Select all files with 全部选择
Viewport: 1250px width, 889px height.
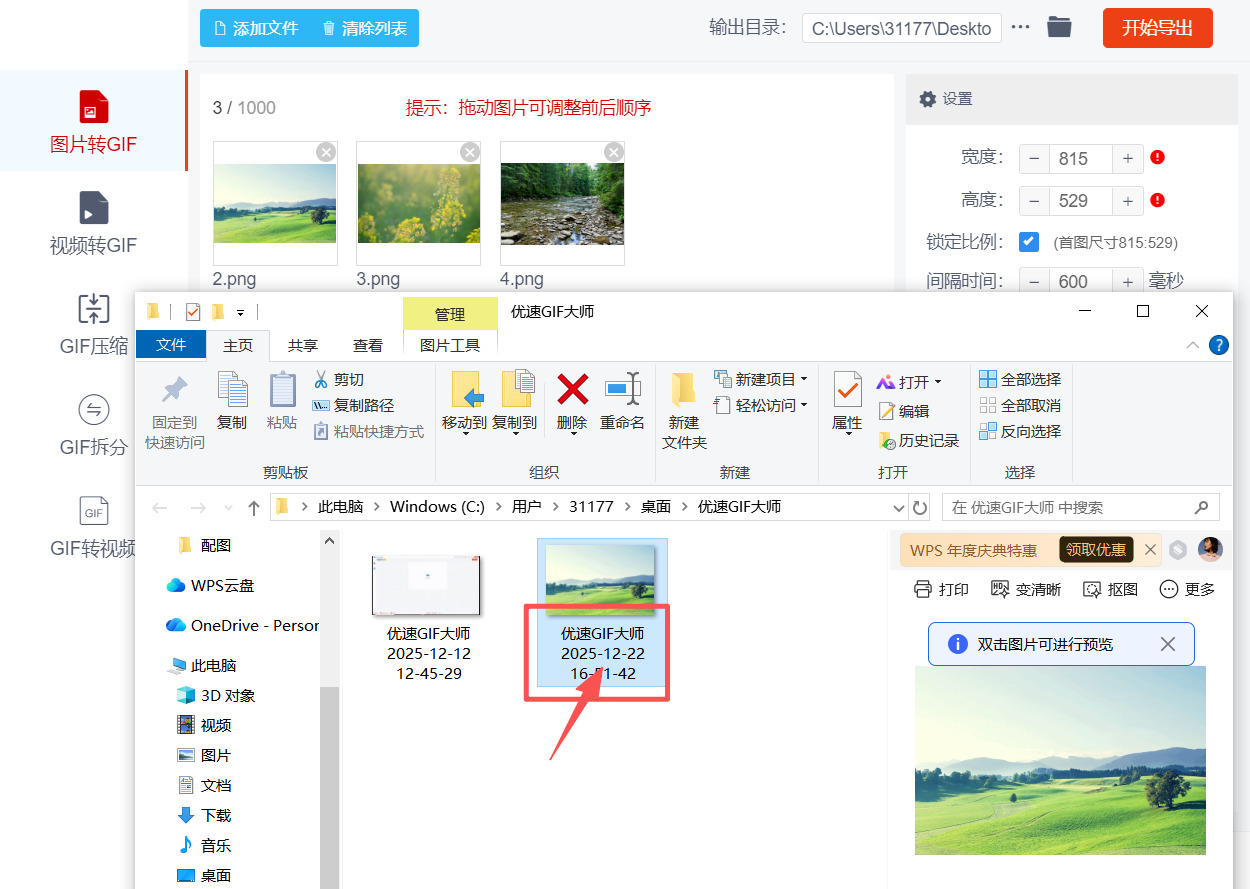(x=1020, y=379)
